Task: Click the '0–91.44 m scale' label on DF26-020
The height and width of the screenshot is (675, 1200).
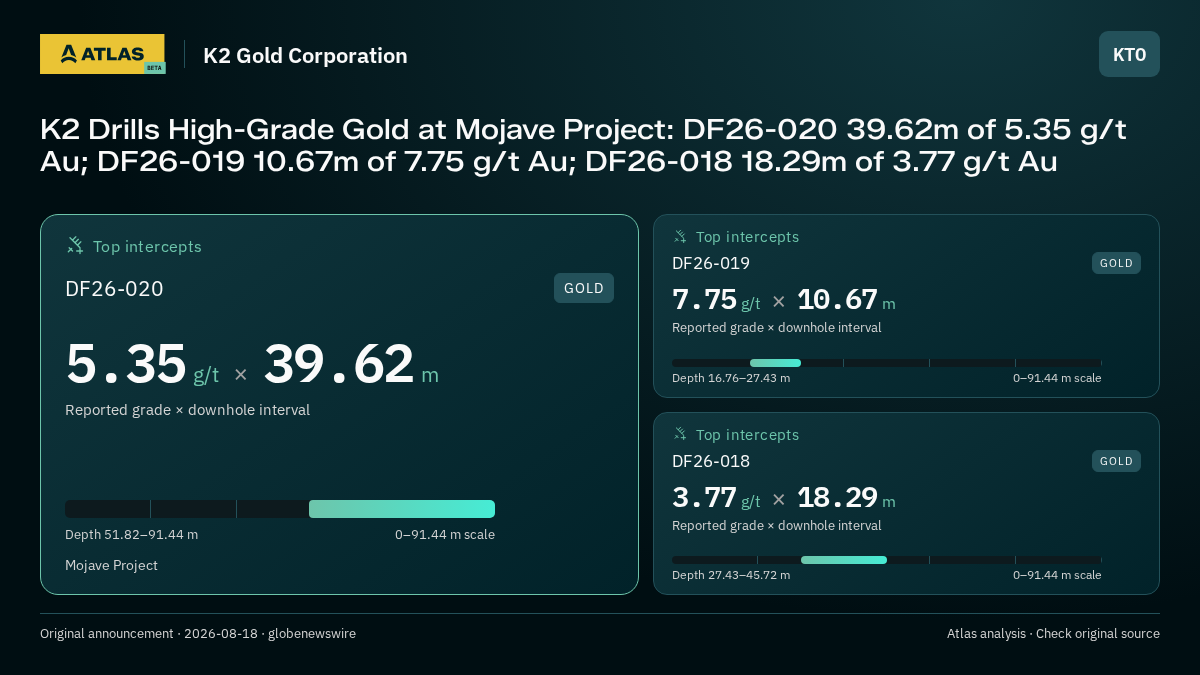Action: click(x=445, y=534)
